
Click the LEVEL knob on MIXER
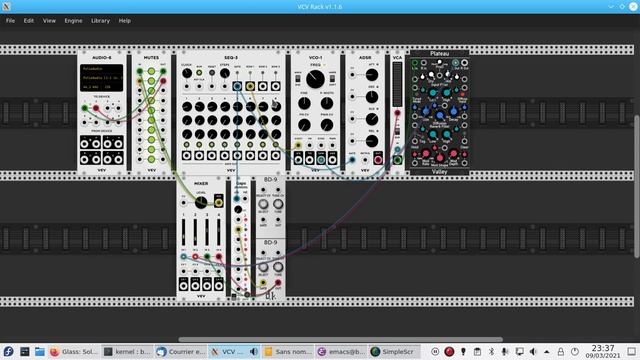pos(201,202)
